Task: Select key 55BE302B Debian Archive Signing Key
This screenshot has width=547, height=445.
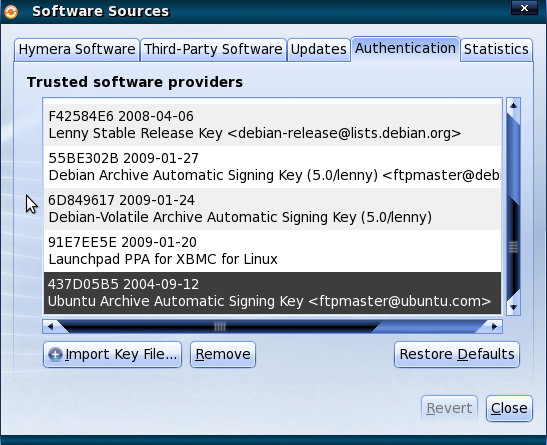Action: point(272,167)
